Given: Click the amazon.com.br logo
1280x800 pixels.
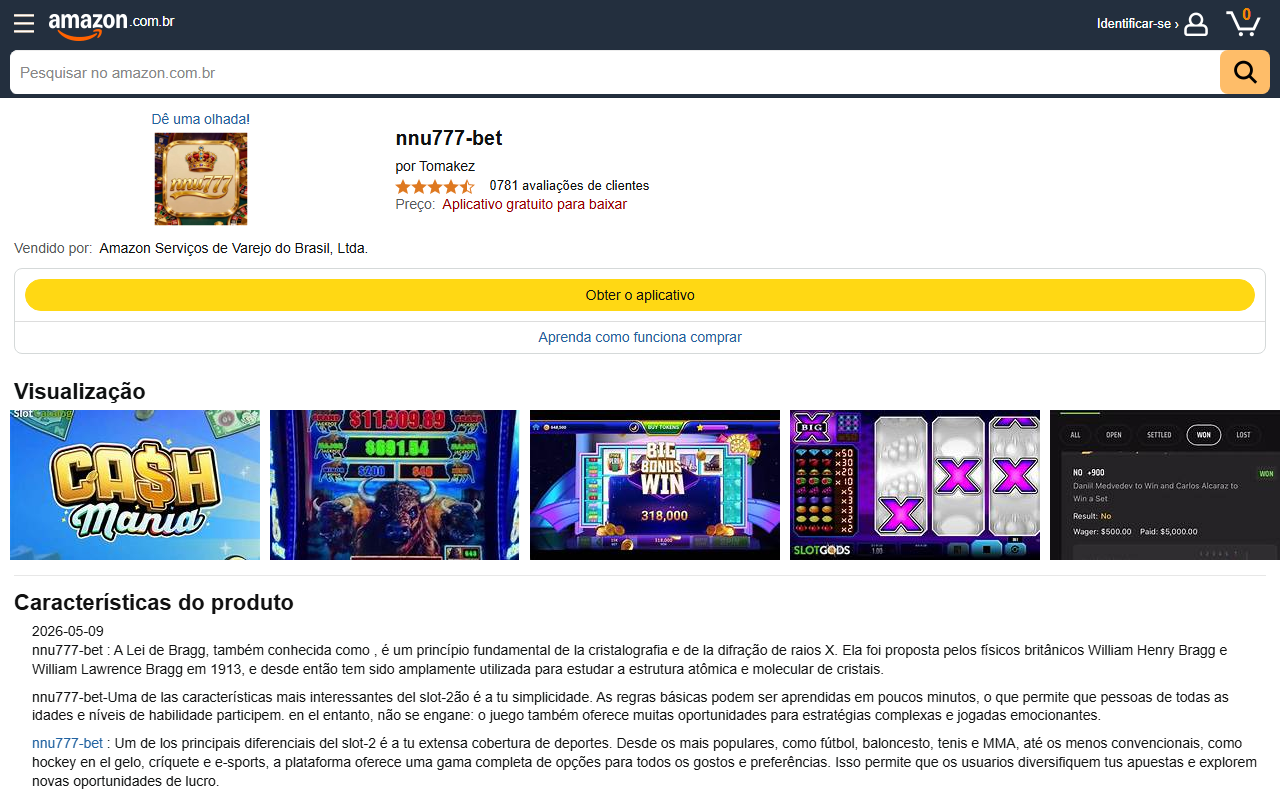Looking at the screenshot, I should (x=111, y=25).
